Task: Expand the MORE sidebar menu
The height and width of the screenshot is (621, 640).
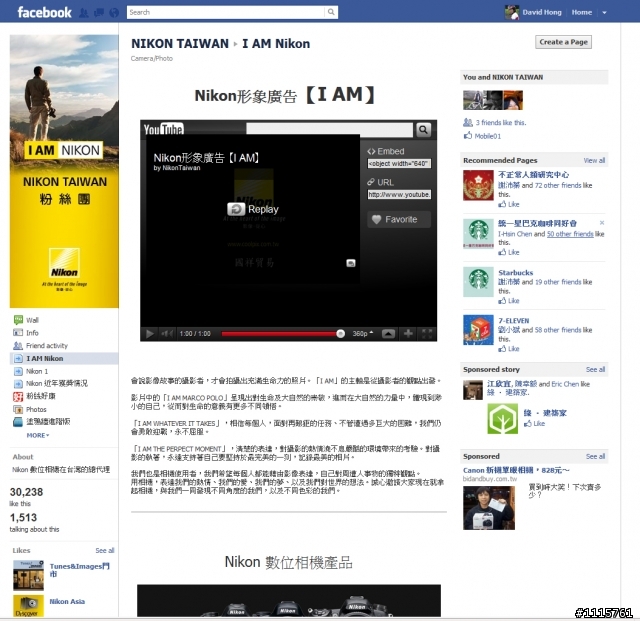Action: (x=38, y=435)
